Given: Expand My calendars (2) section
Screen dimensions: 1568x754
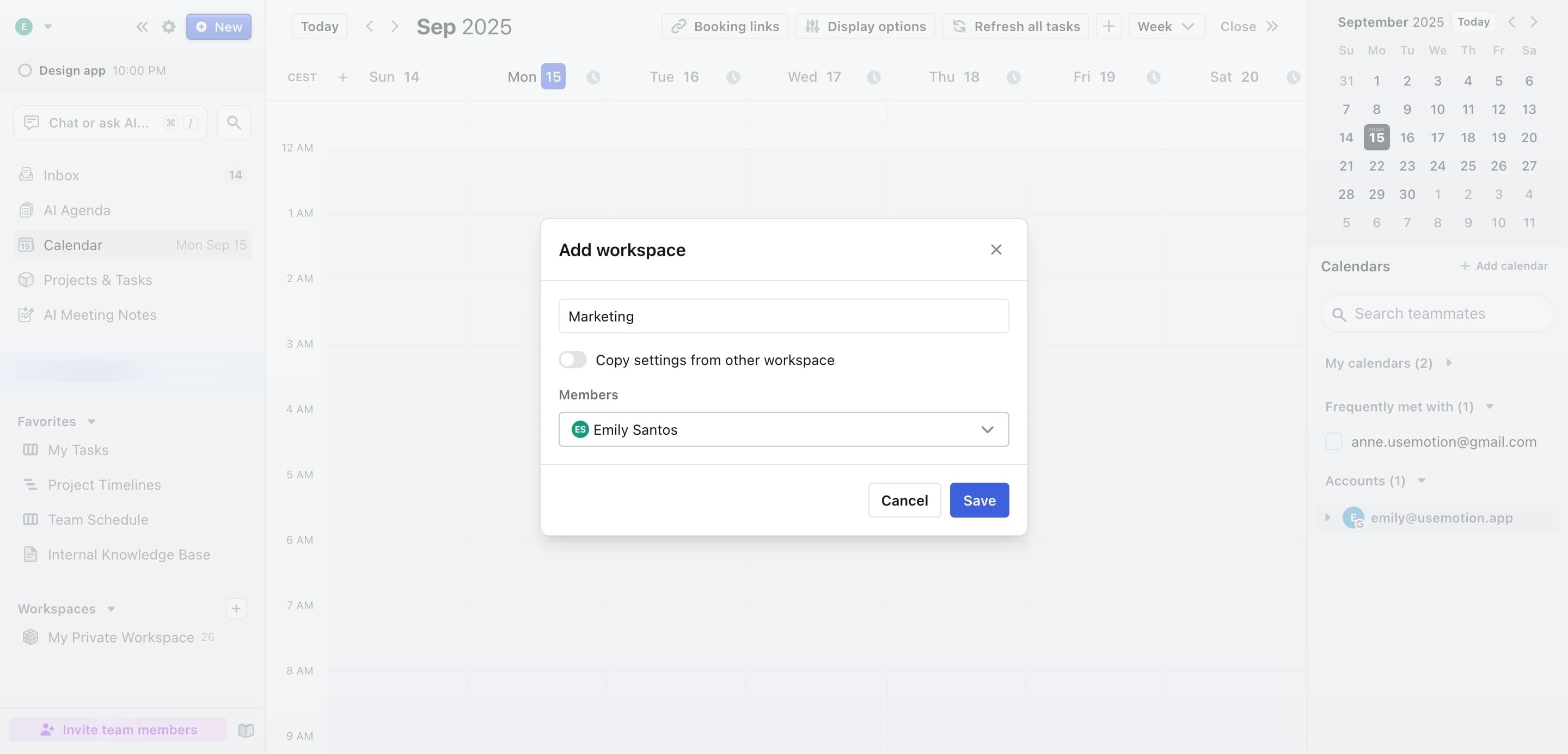Looking at the screenshot, I should [1449, 363].
